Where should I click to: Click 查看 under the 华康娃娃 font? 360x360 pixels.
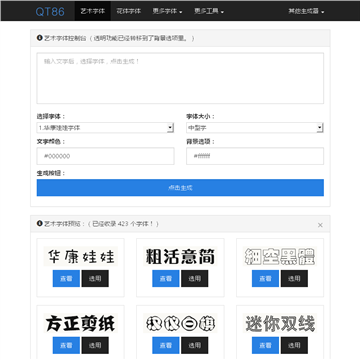click(66, 278)
